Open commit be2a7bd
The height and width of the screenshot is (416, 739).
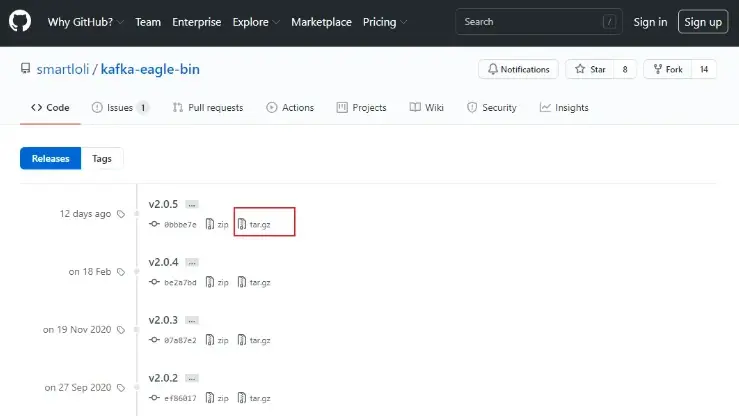pos(180,283)
